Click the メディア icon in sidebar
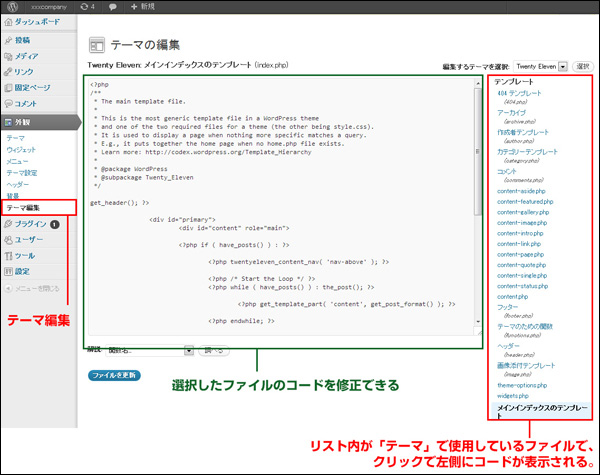The image size is (600, 475). [x=9, y=56]
